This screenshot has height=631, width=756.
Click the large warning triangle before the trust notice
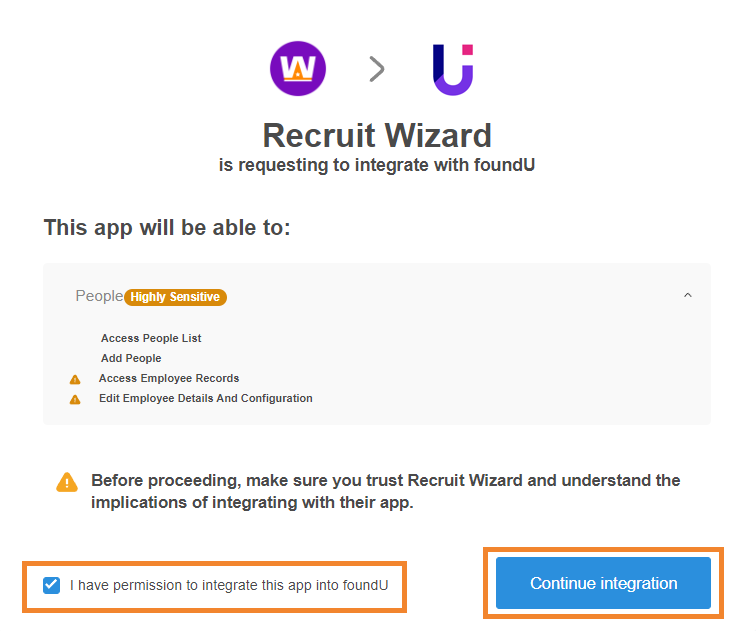pos(67,482)
